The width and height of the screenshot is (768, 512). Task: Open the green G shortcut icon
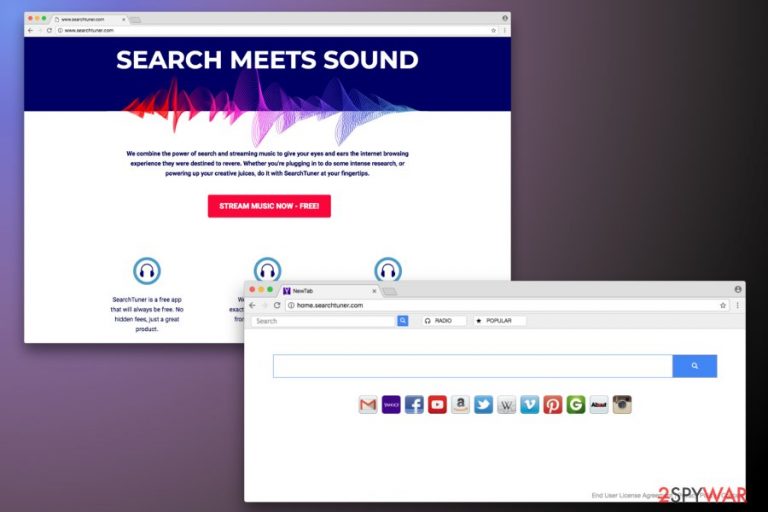point(576,405)
